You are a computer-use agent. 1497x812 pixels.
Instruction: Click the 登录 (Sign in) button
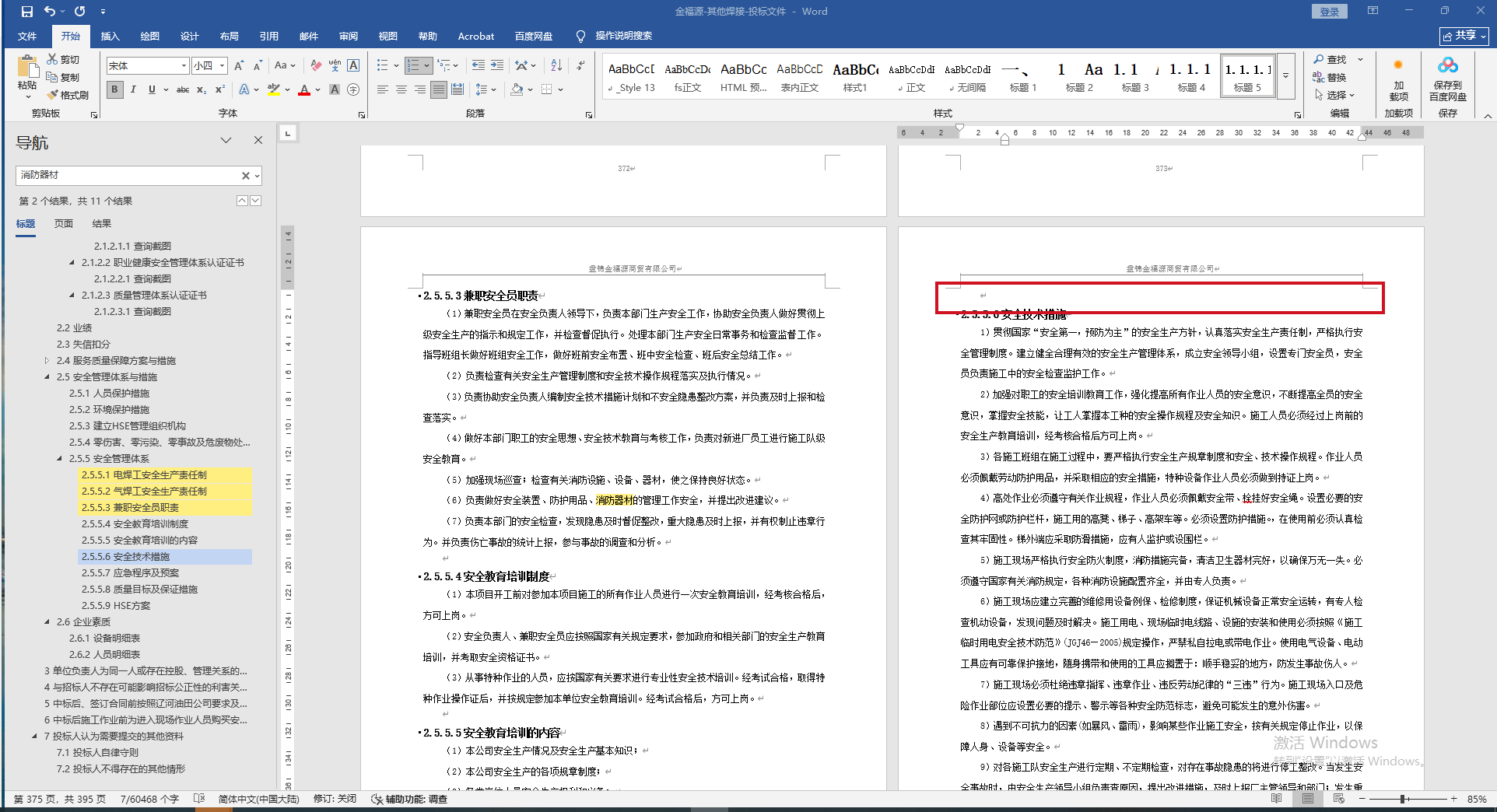click(x=1329, y=12)
